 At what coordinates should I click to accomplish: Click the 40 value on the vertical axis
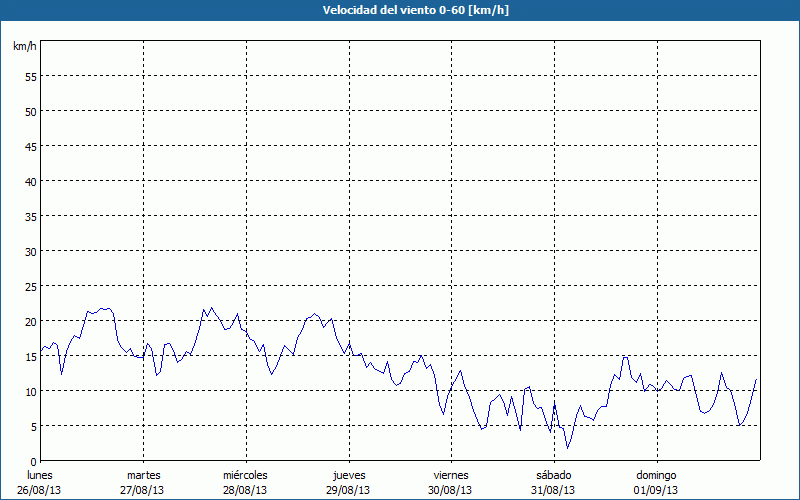click(30, 181)
